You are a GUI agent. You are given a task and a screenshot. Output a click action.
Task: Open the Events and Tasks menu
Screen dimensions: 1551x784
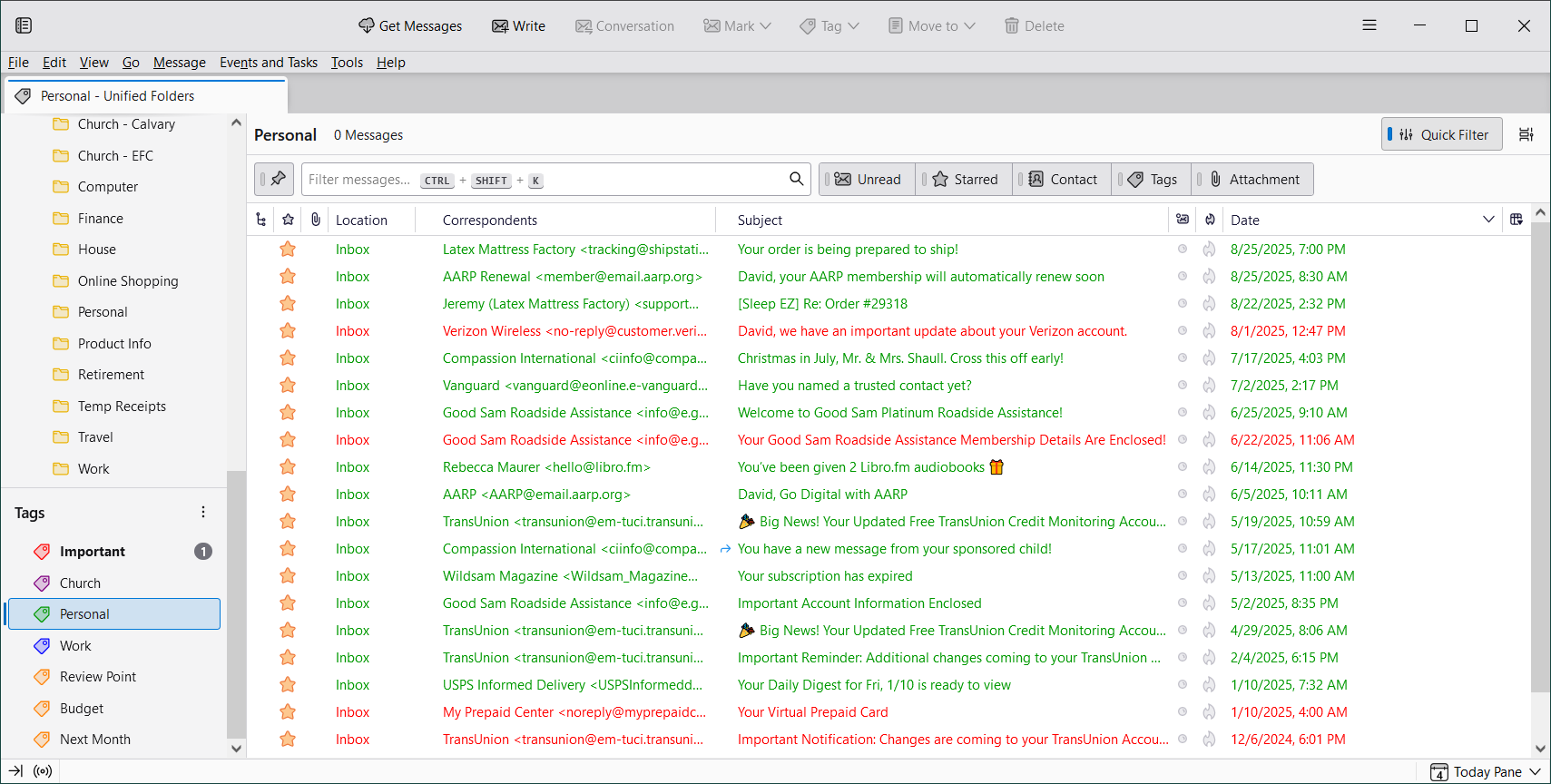[269, 63]
